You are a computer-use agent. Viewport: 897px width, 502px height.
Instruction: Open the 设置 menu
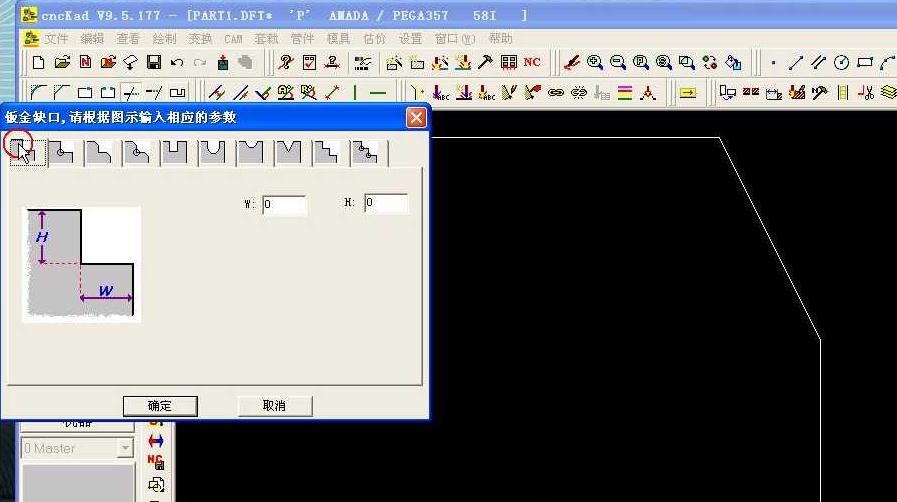point(410,38)
